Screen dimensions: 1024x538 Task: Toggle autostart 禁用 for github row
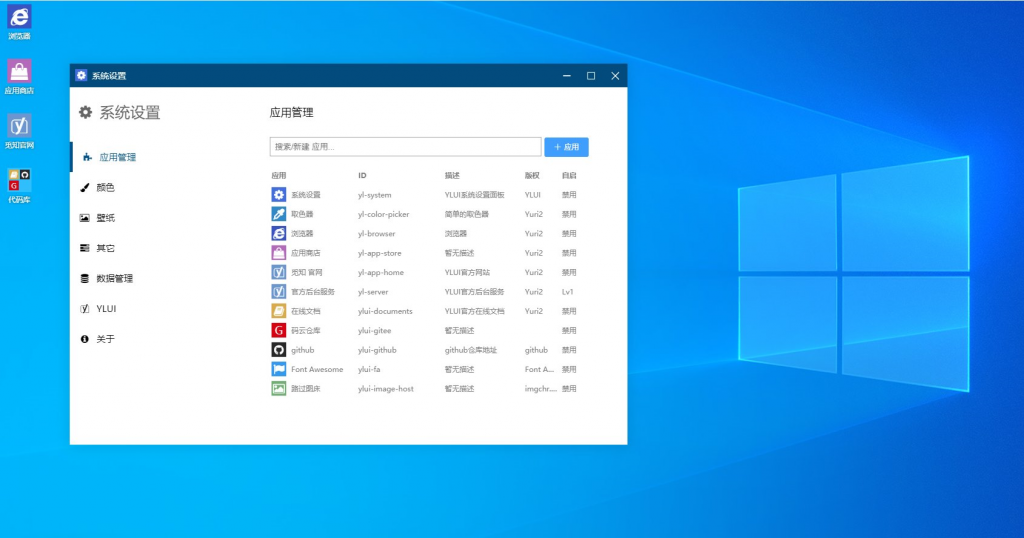coord(569,350)
